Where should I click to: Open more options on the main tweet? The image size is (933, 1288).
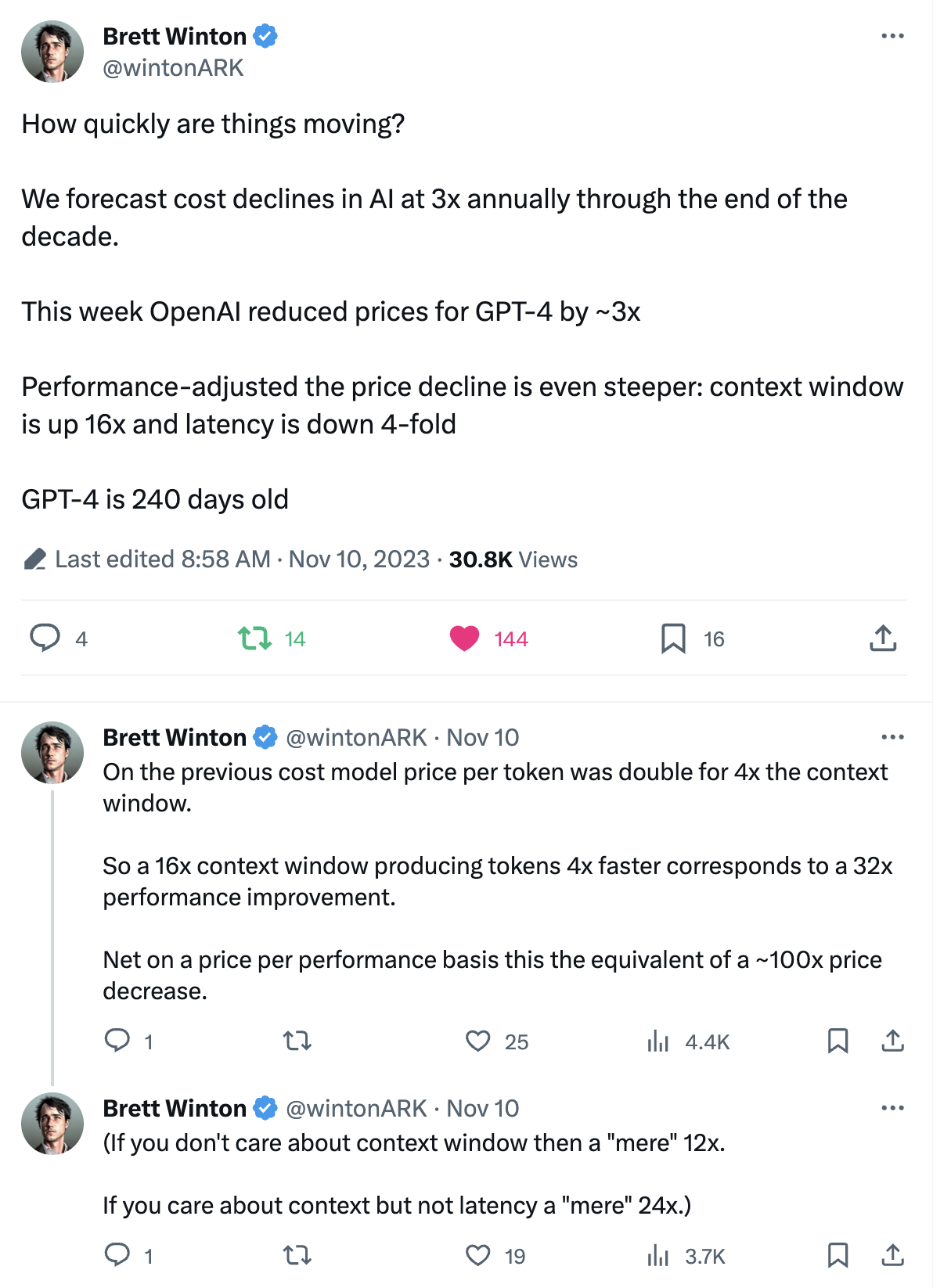[892, 36]
